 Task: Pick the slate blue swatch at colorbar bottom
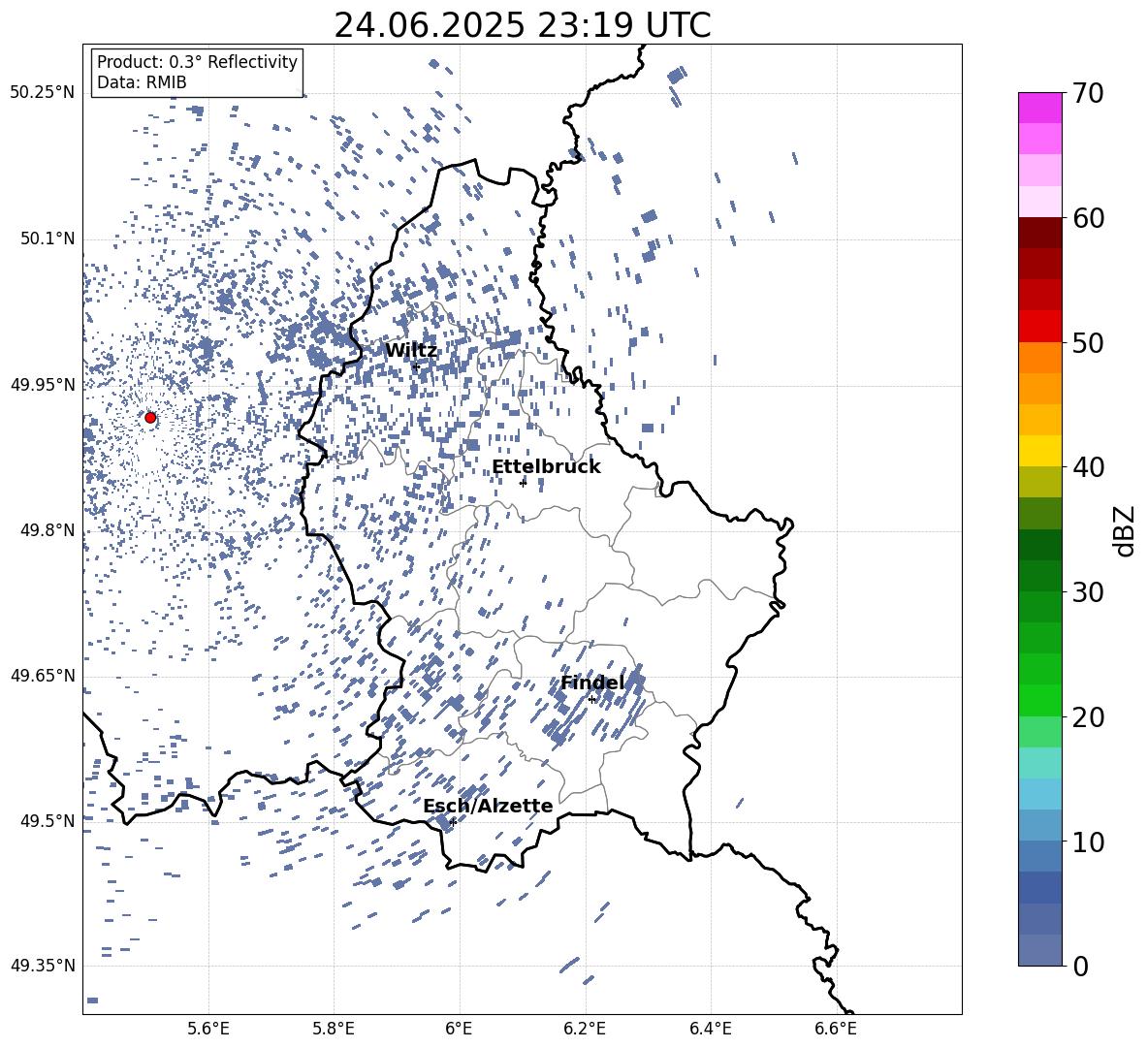click(x=1039, y=950)
